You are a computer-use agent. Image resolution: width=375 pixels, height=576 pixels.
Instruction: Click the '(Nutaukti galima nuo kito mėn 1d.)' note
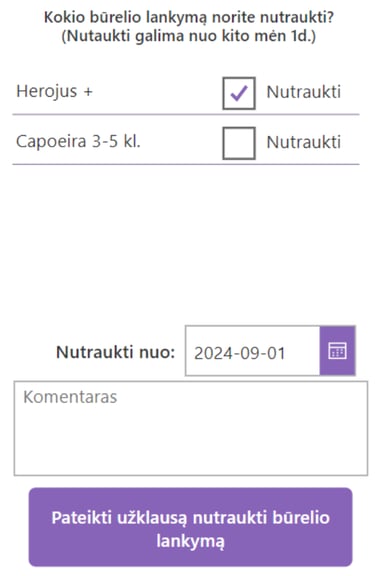[188, 36]
